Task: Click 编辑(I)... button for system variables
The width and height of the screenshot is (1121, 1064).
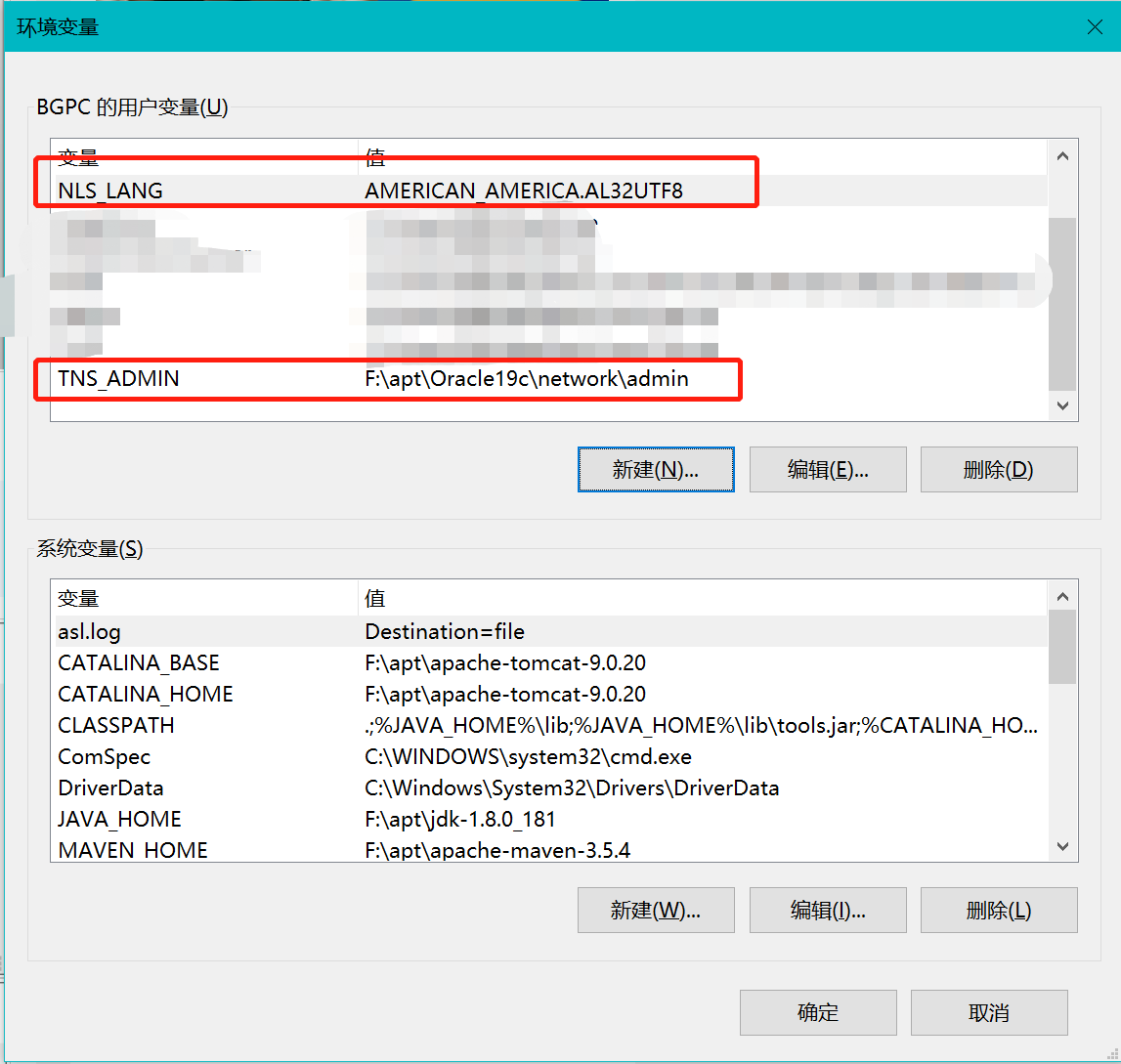Action: (828, 911)
